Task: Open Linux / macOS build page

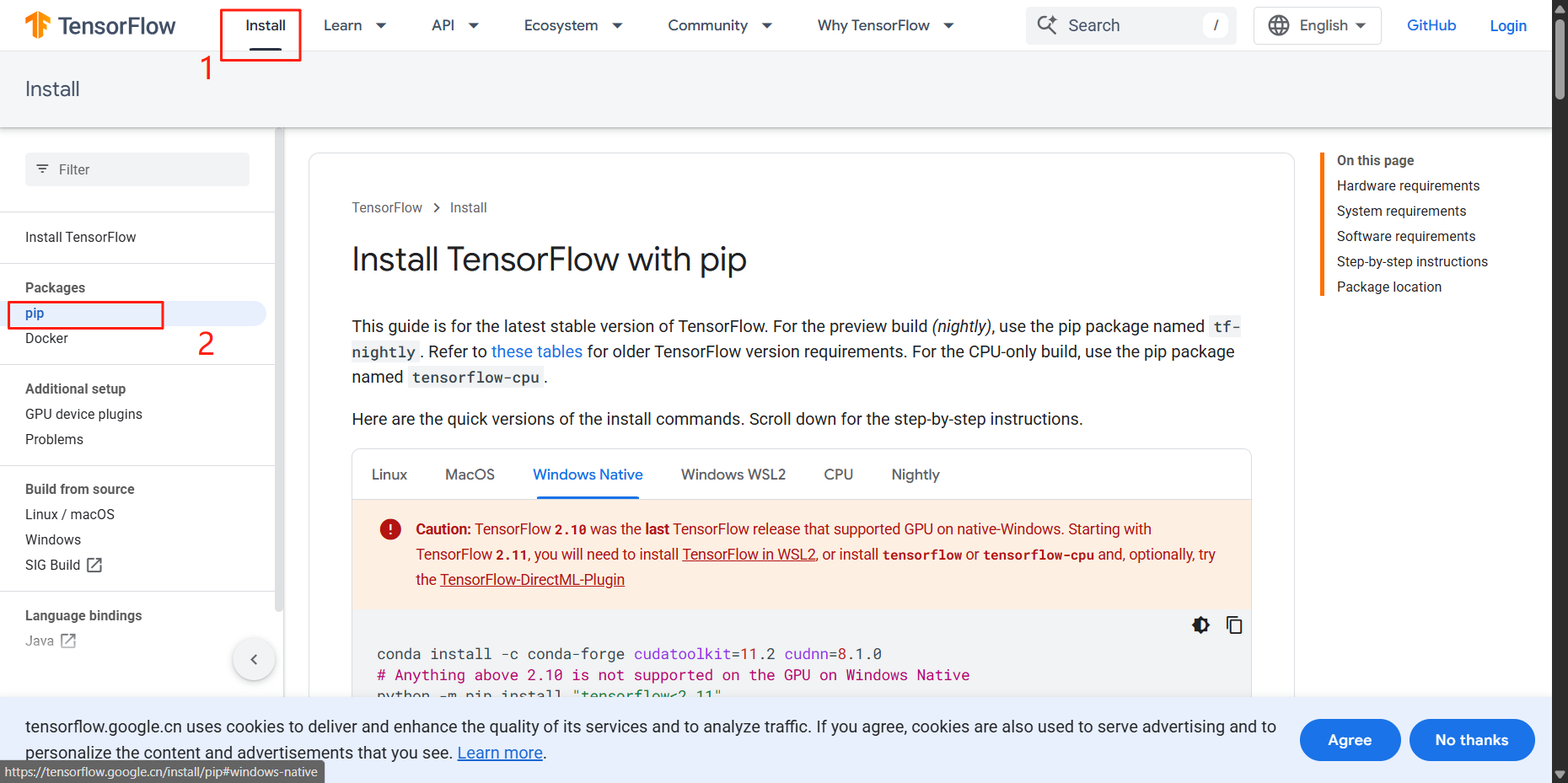Action: (x=70, y=515)
